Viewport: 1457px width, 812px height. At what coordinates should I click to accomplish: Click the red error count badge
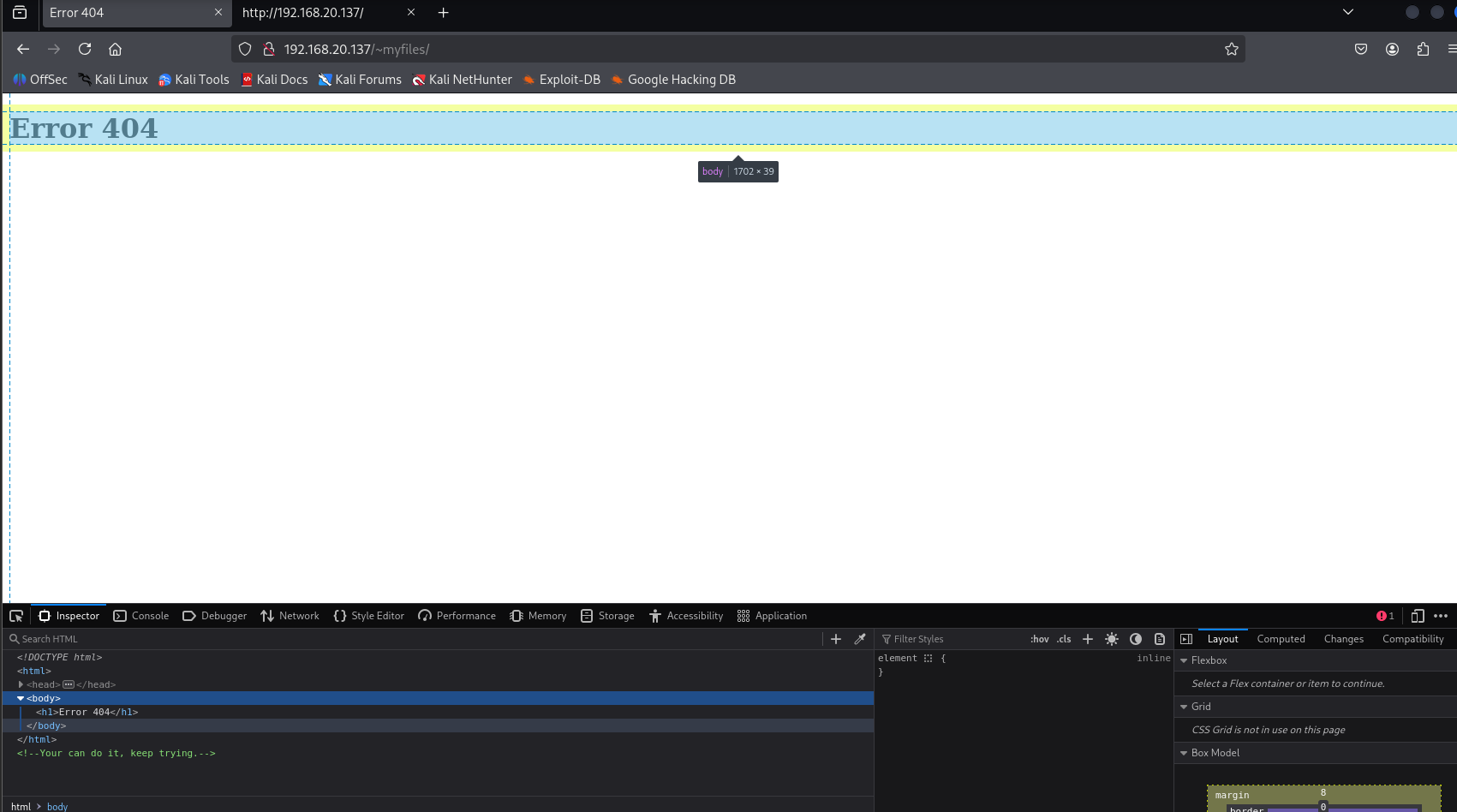[1385, 616]
